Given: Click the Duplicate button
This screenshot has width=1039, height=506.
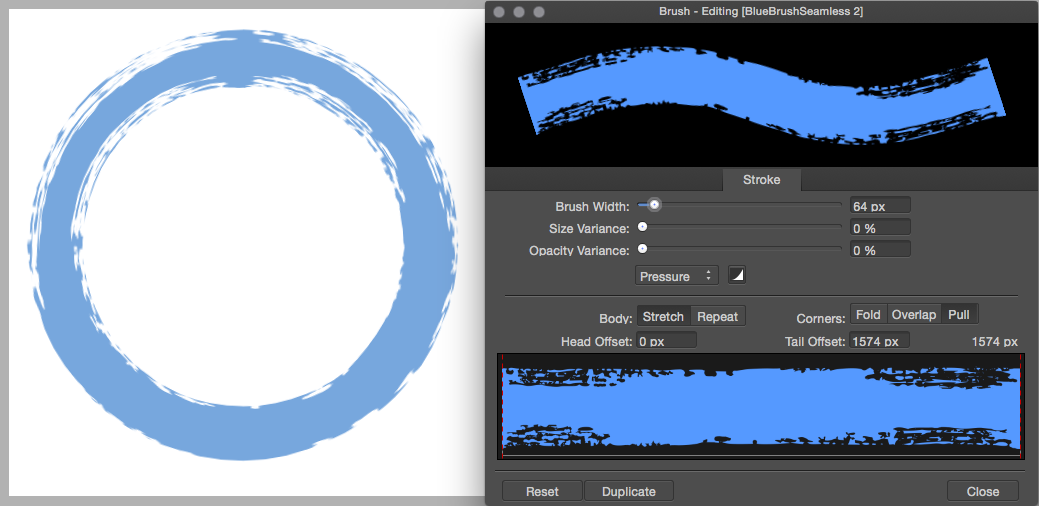Looking at the screenshot, I should [629, 491].
